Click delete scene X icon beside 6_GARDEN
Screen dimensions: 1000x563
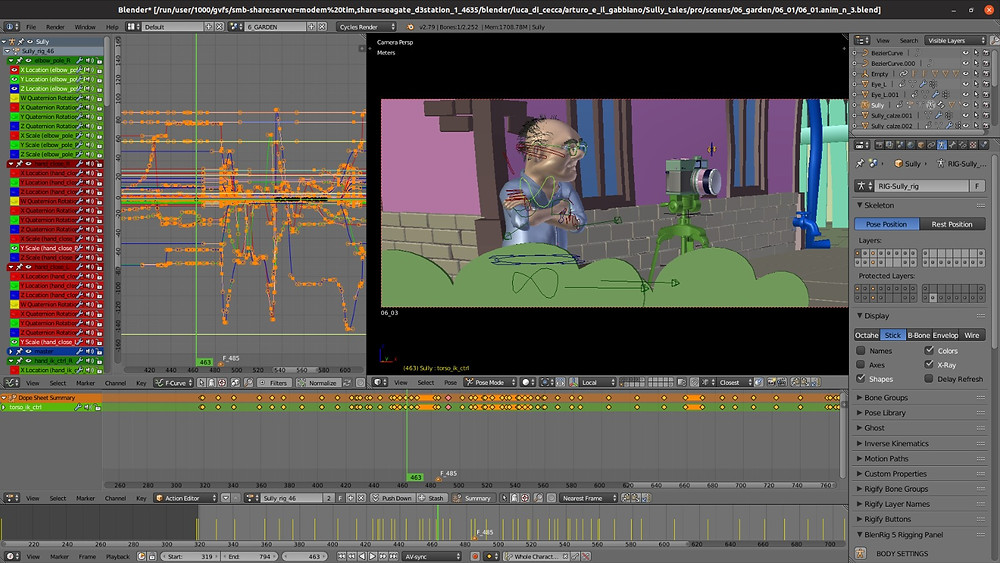tap(322, 27)
